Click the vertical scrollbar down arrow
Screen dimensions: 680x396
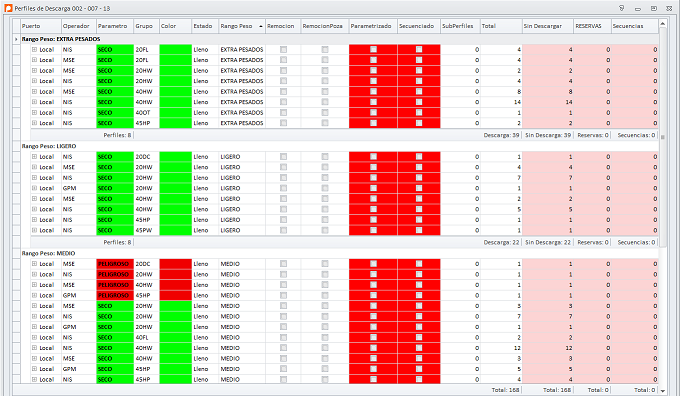(x=663, y=391)
